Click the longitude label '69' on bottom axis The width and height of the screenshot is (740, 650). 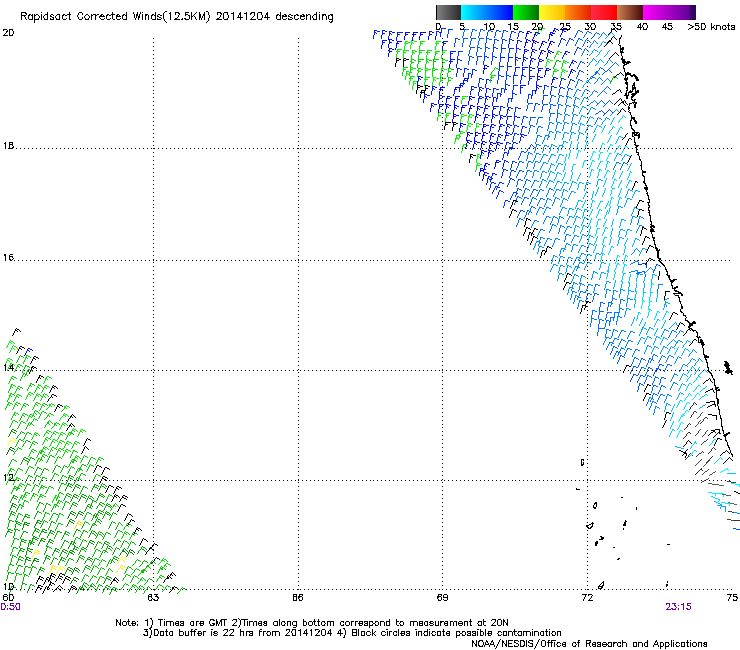click(x=442, y=598)
